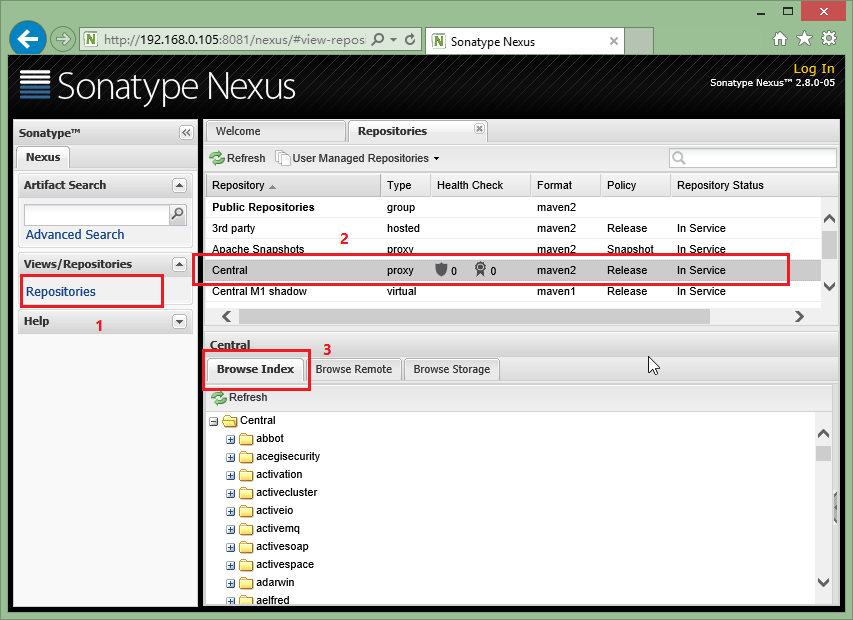The width and height of the screenshot is (853, 620).
Task: Open favorites with the star icon
Action: pos(804,39)
